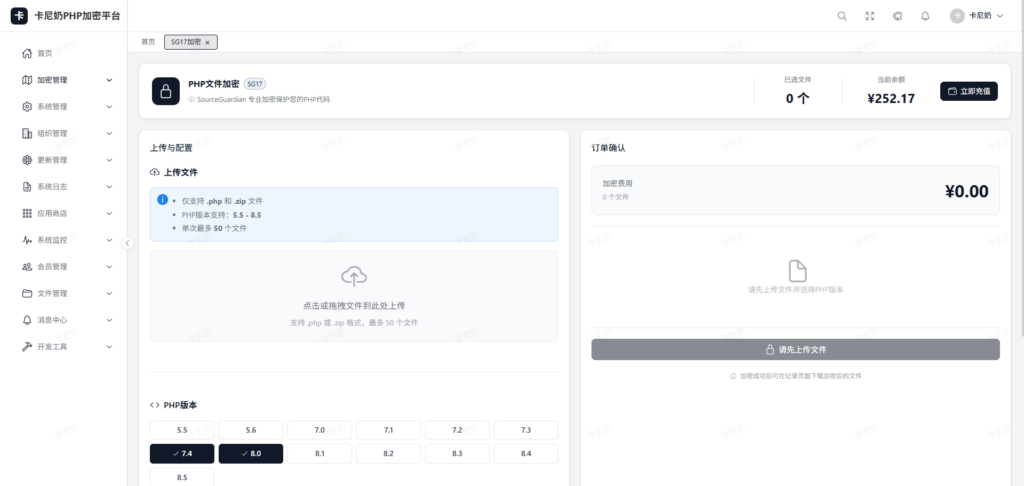Click the balance amount ¥252.17
The width and height of the screenshot is (1024, 486).
891,99
